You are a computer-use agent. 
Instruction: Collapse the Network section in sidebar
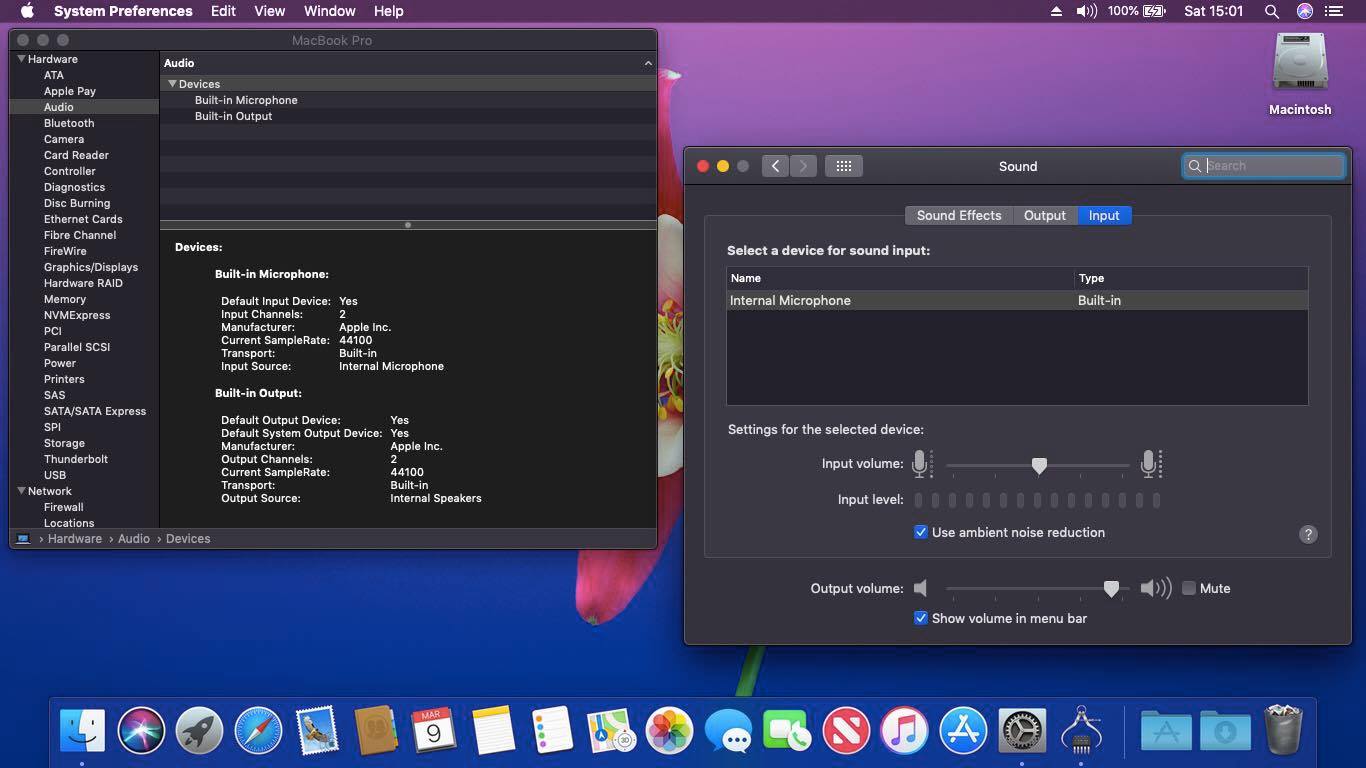(21, 491)
